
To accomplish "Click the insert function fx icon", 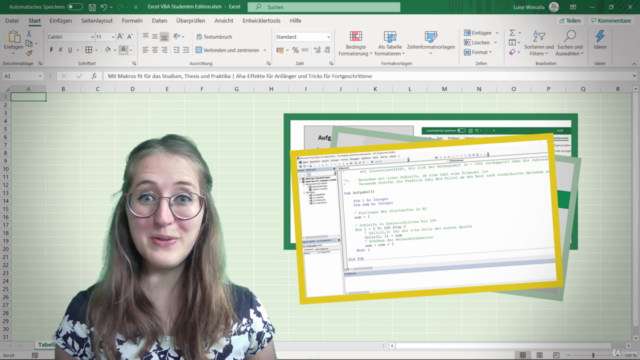I will 94,76.
